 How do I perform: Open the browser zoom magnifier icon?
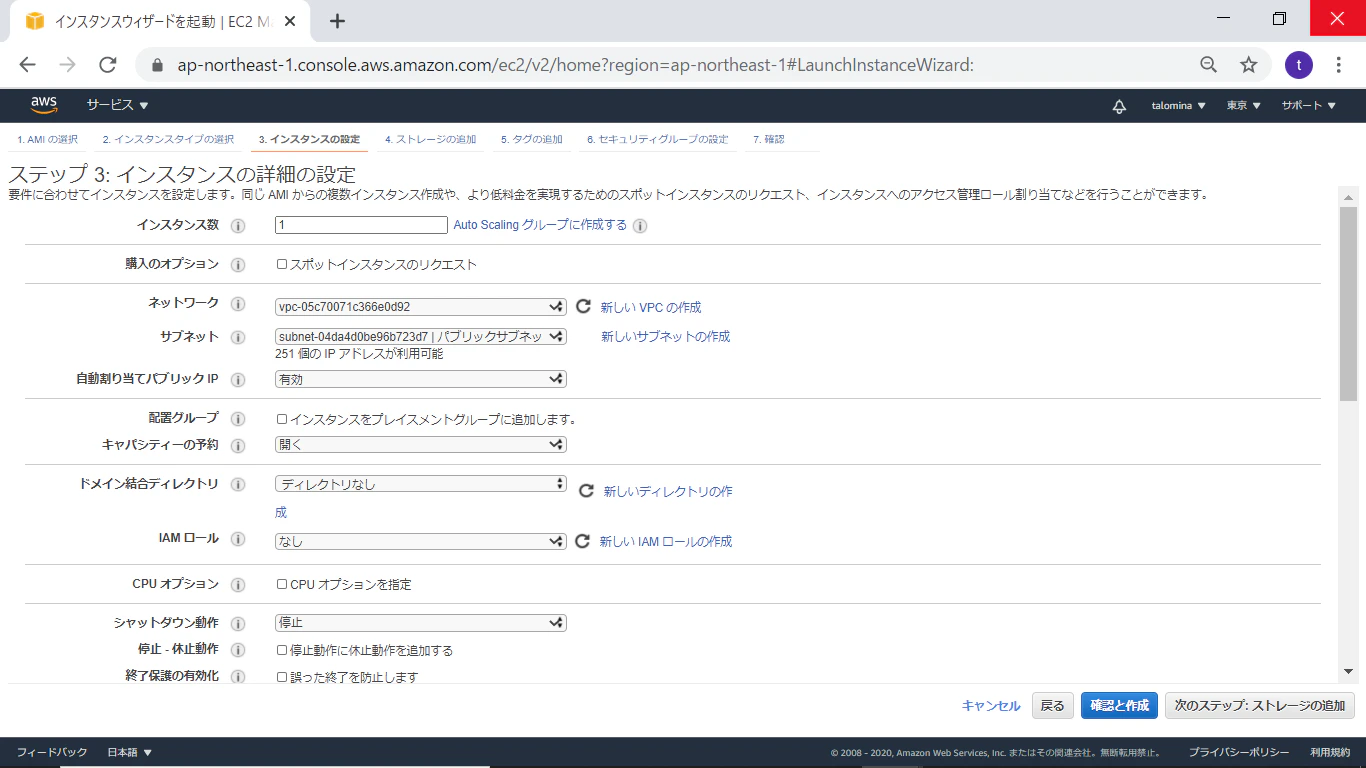click(x=1208, y=65)
